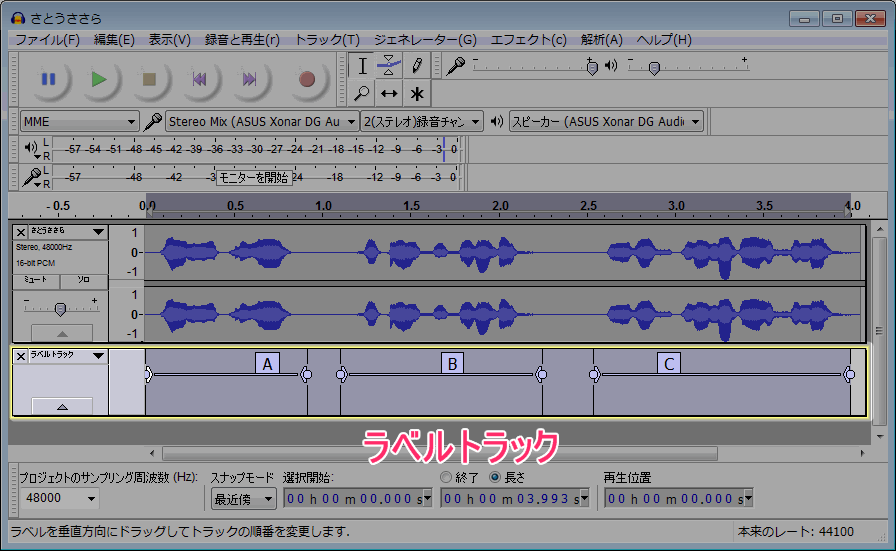Click the horizontal scrollbar under the tracks
This screenshot has width=896, height=551.
pyautogui.click(x=440, y=453)
